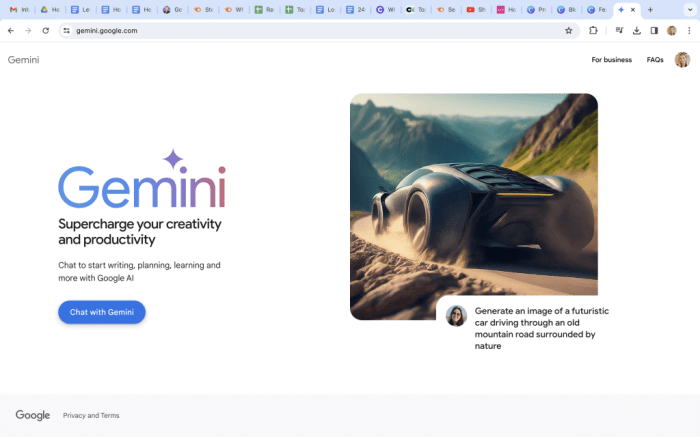Click the Gemini wordmark in page header
The image size is (700, 437).
tap(23, 60)
